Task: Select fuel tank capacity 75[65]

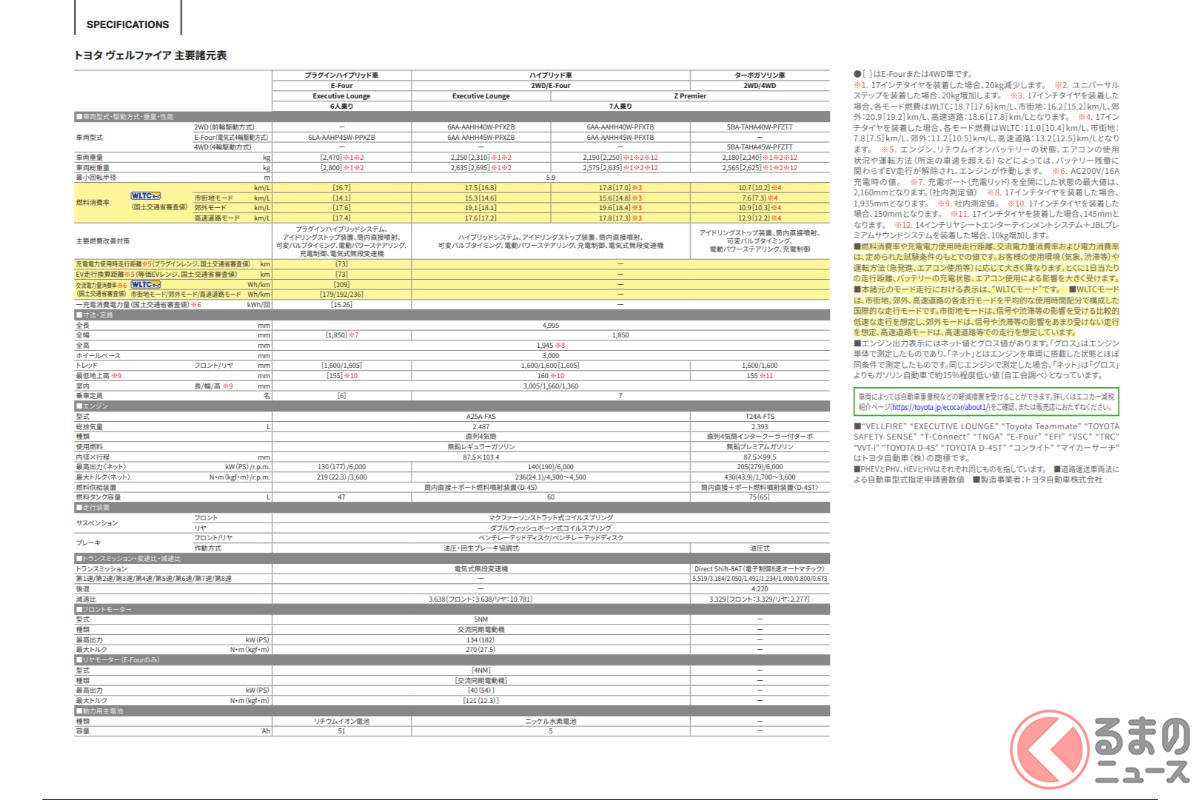Action: pos(759,496)
